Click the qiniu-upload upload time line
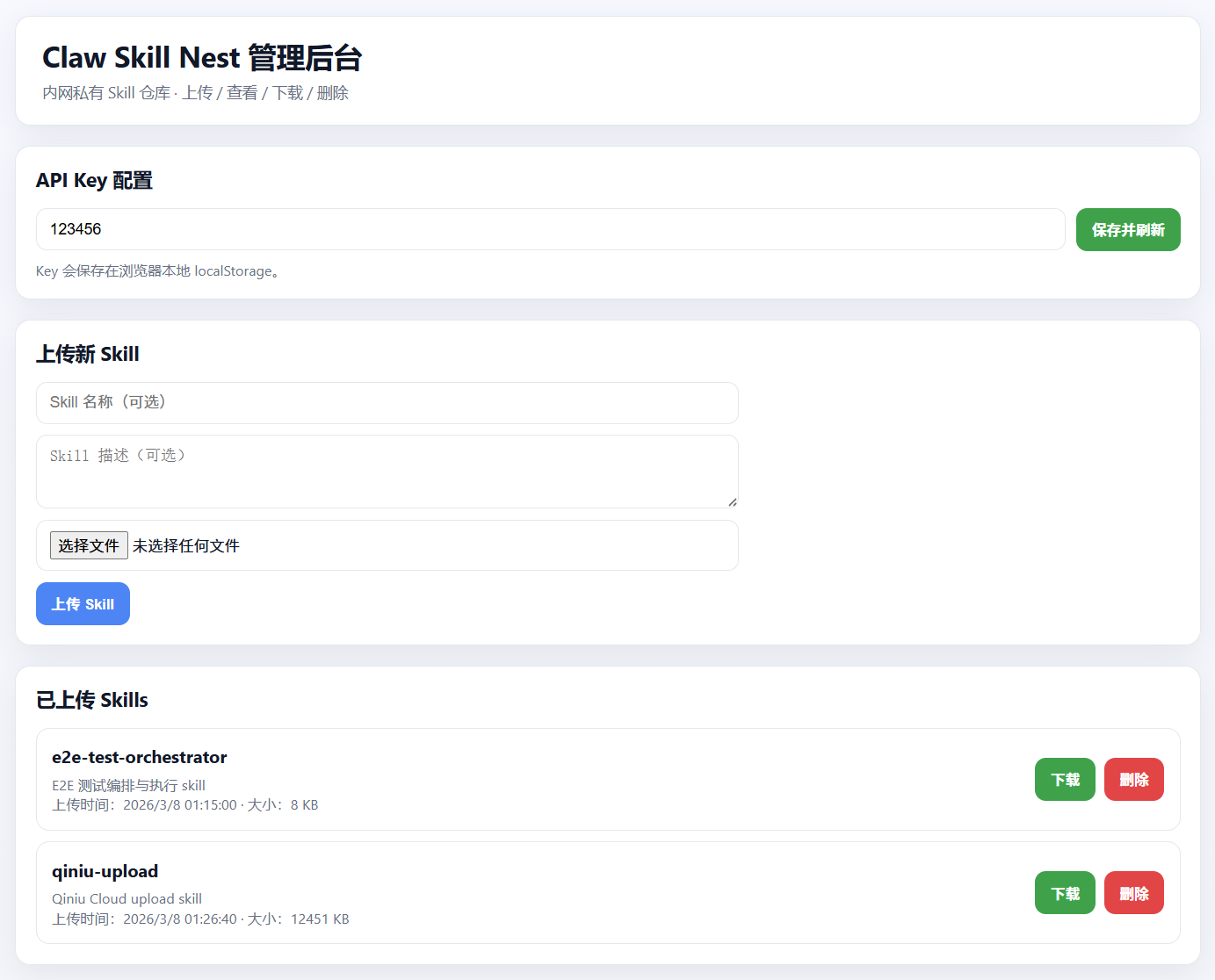 (200, 919)
